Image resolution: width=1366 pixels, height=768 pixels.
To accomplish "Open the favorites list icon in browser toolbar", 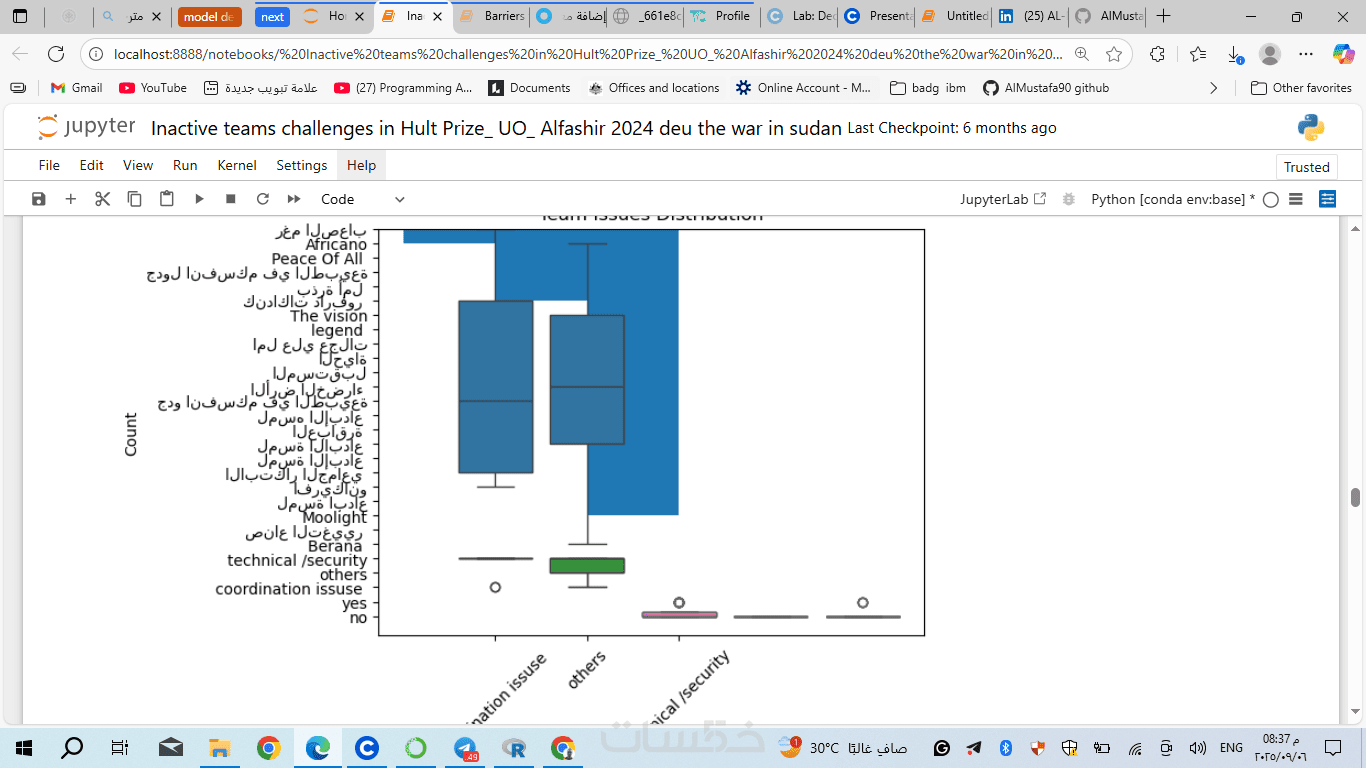I will point(1198,54).
